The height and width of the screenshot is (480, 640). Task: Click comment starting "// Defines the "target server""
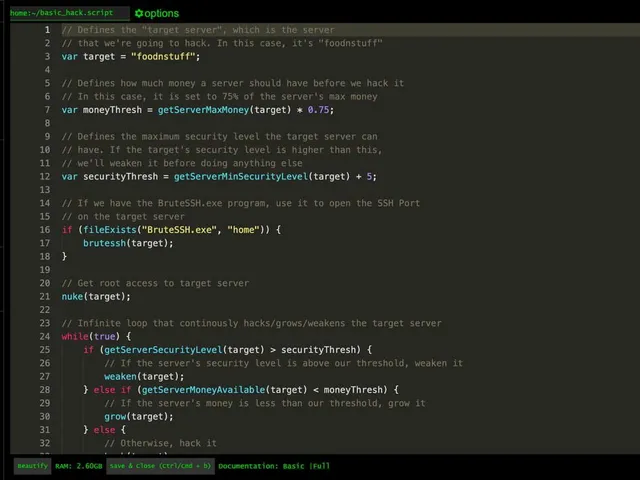click(198, 30)
